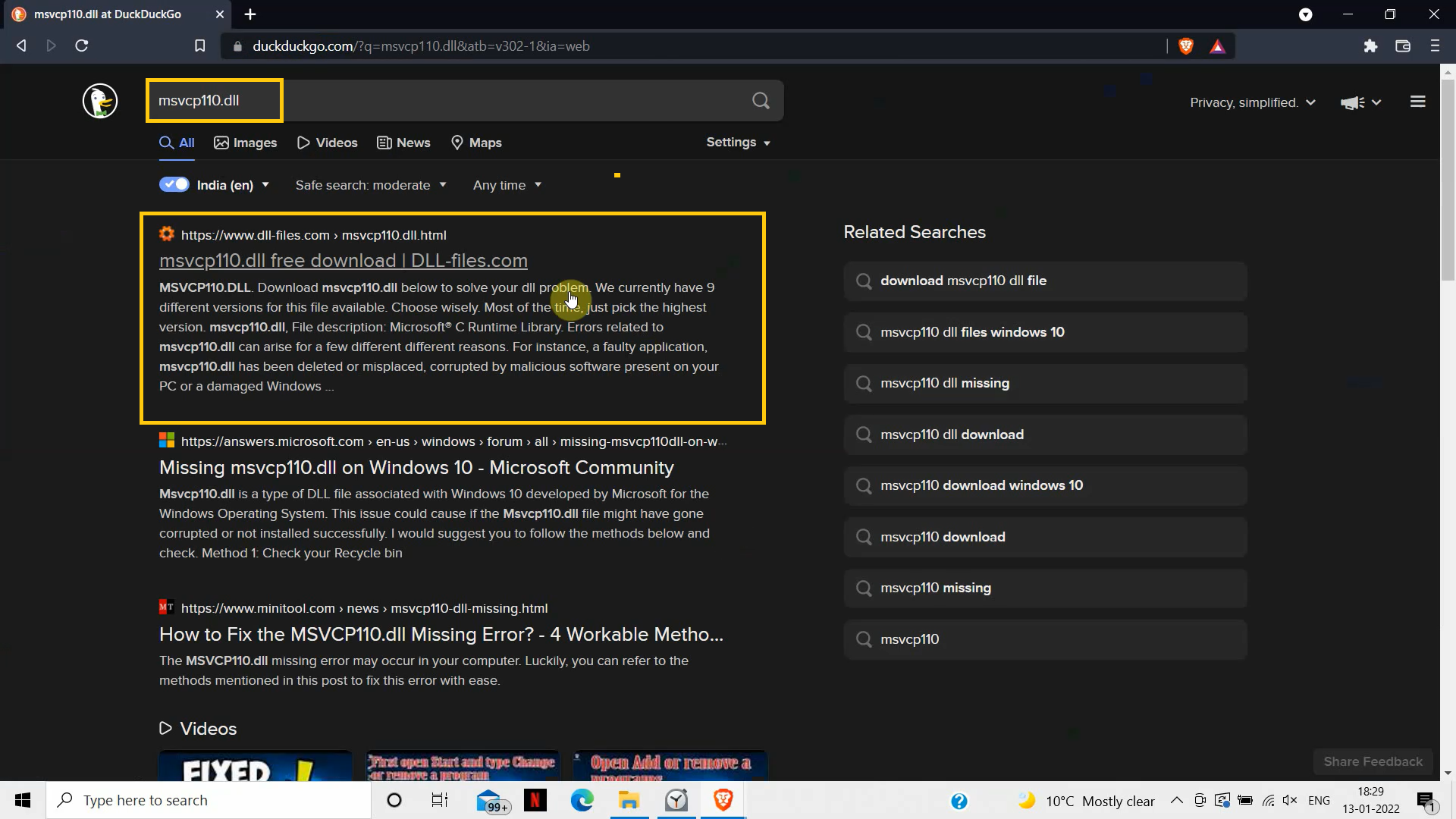Screen dimensions: 1456x819
Task: Reload the page
Action: click(81, 45)
